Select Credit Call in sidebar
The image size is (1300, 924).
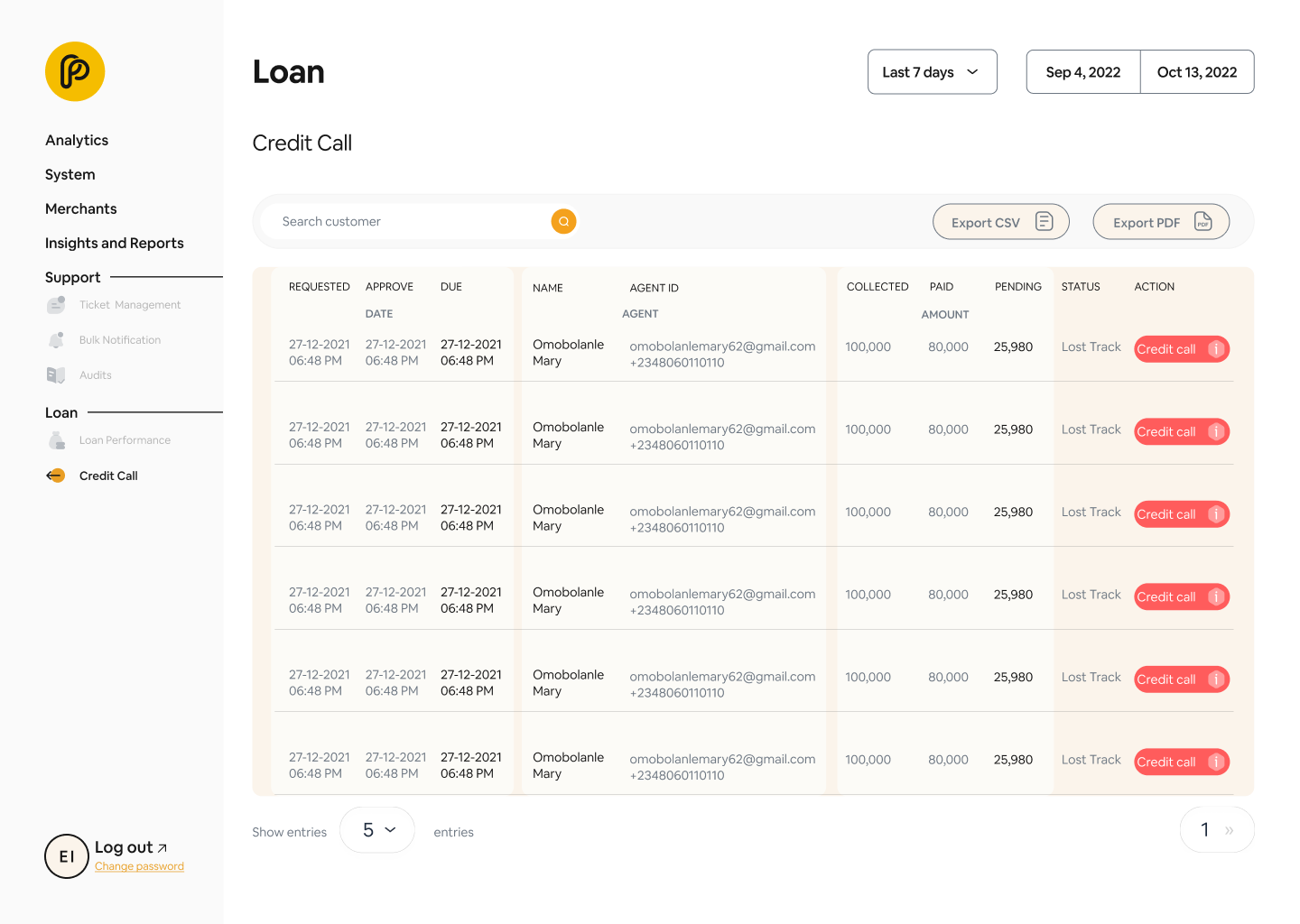pyautogui.click(x=108, y=476)
